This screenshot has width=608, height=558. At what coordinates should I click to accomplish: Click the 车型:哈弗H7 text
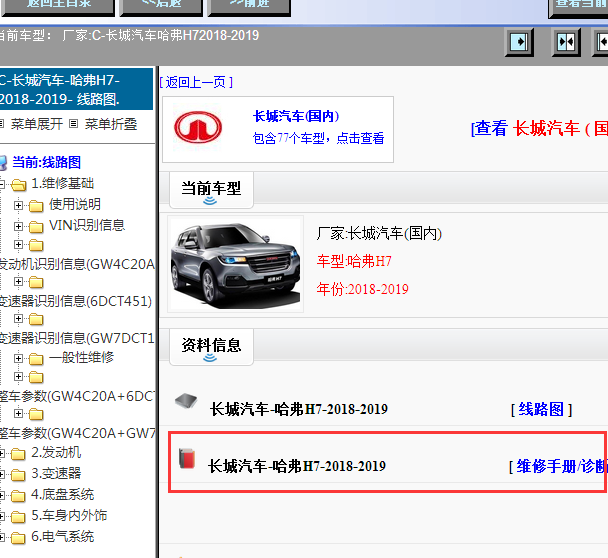[x=354, y=261]
